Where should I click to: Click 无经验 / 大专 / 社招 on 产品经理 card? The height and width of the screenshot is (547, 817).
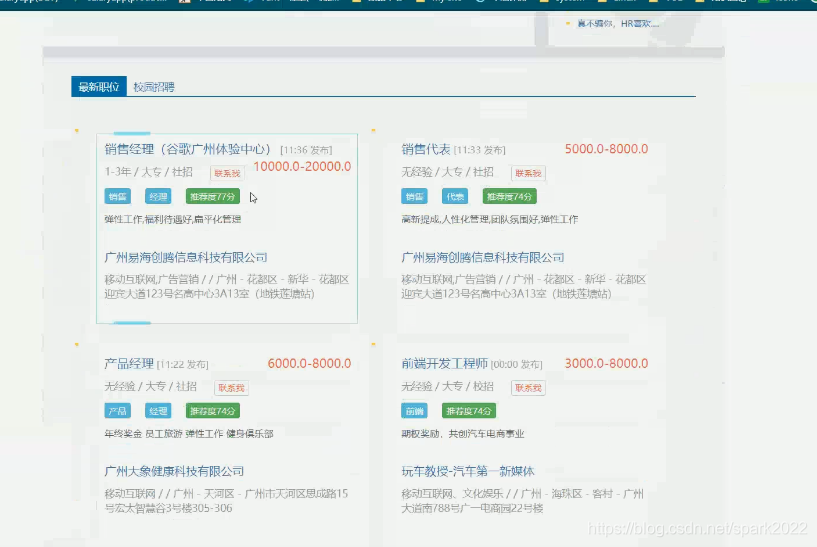tap(151, 387)
